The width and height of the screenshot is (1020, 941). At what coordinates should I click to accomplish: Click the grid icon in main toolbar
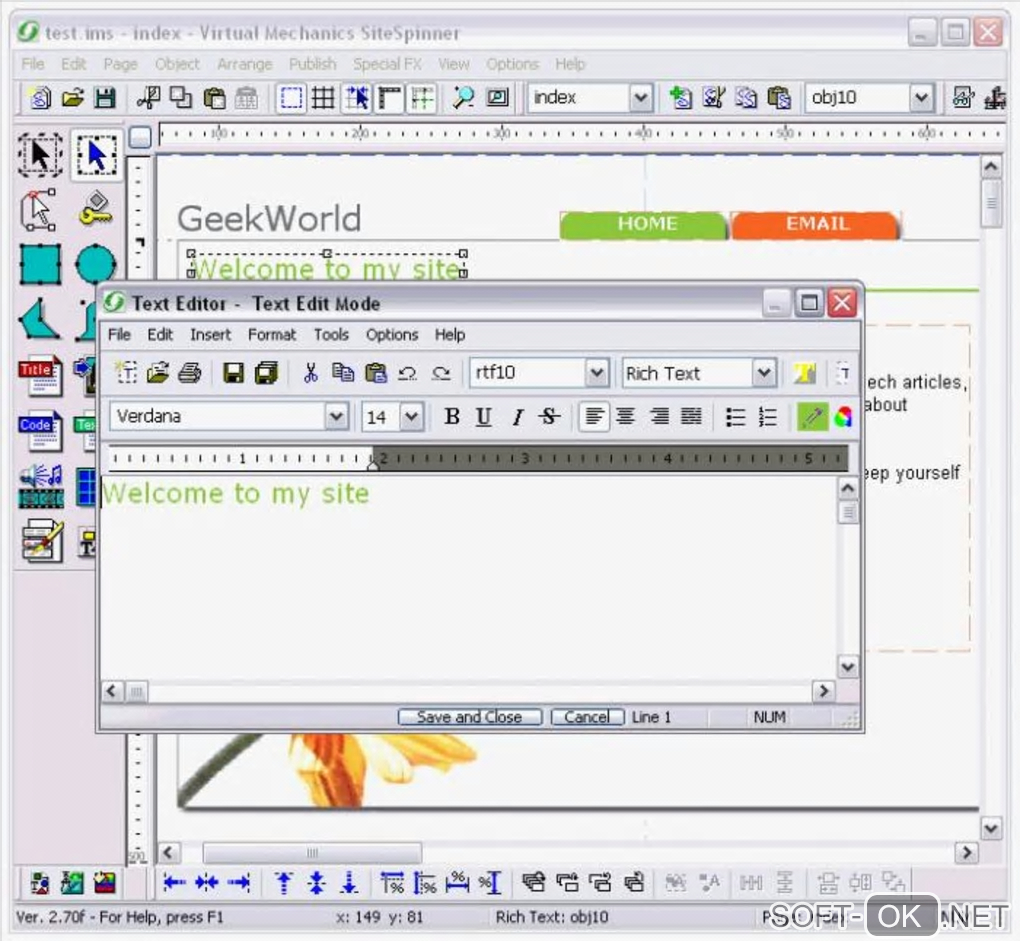pyautogui.click(x=323, y=98)
